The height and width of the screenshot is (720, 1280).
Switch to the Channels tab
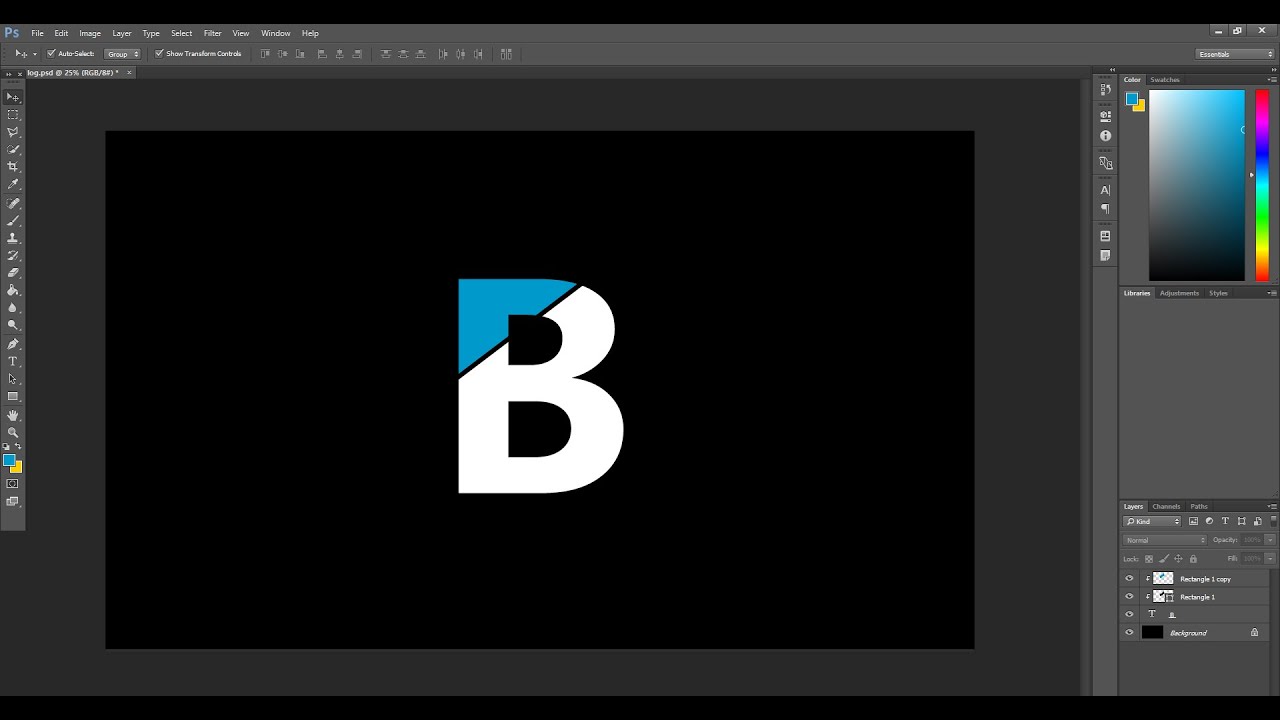click(x=1166, y=507)
